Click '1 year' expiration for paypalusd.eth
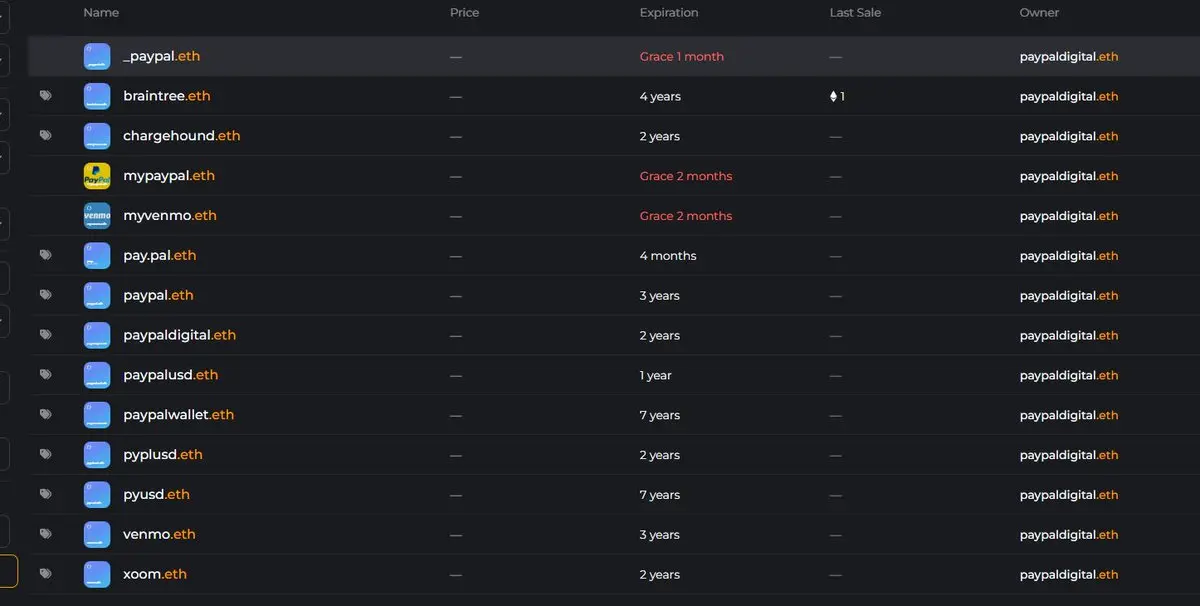 click(655, 376)
